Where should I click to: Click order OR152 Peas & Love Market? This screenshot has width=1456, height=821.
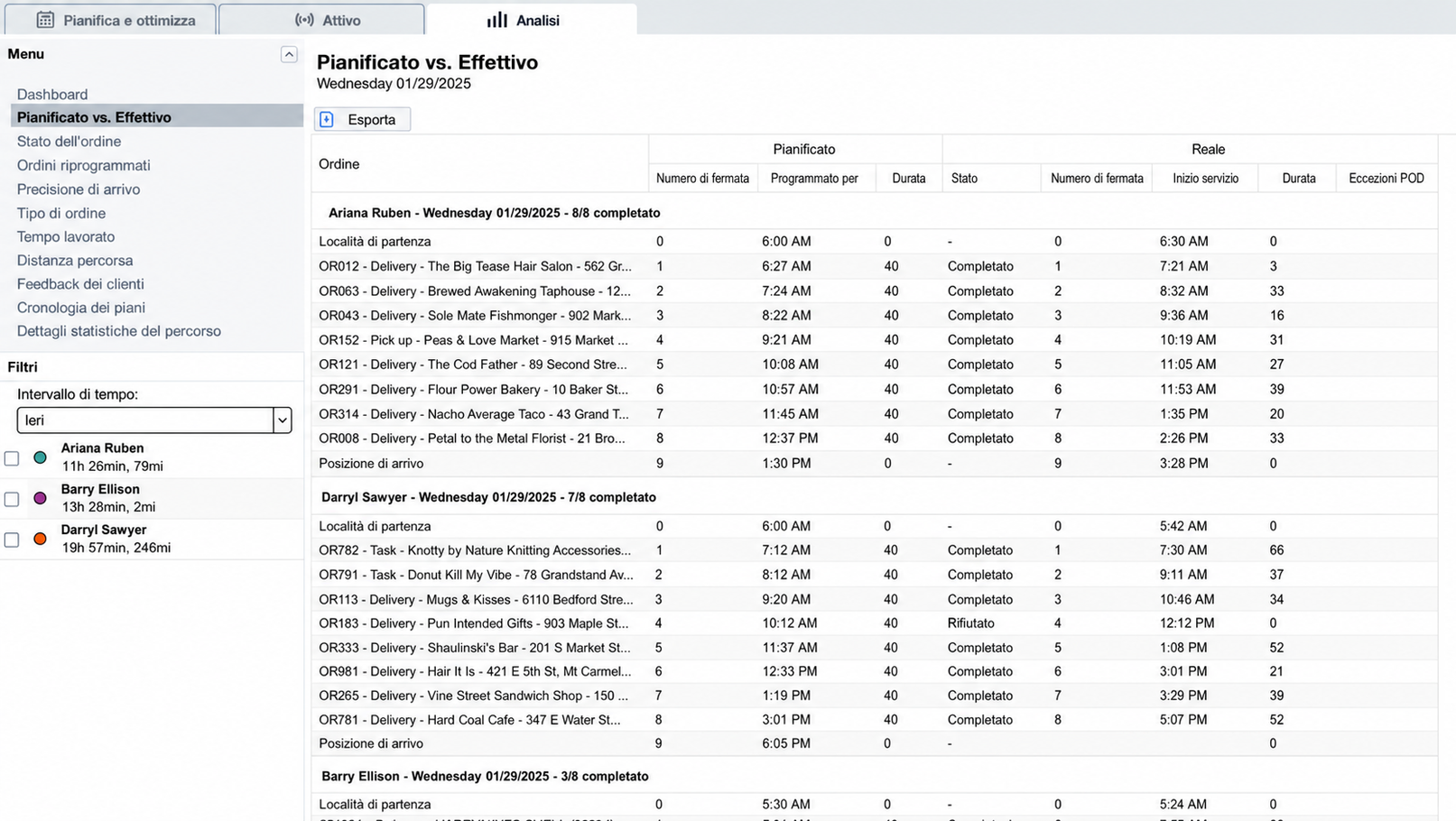473,340
